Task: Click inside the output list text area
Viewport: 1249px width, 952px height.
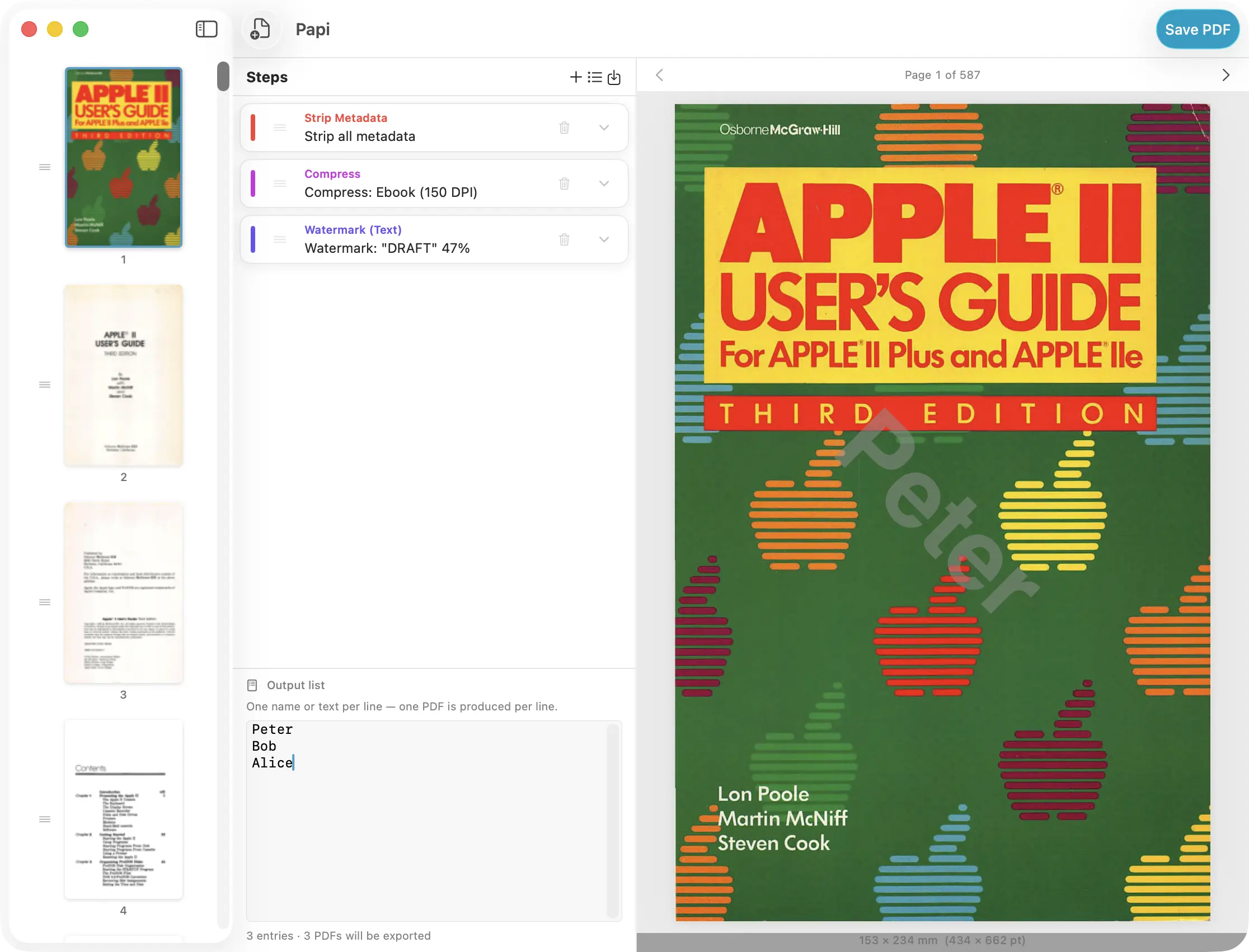Action: click(434, 821)
